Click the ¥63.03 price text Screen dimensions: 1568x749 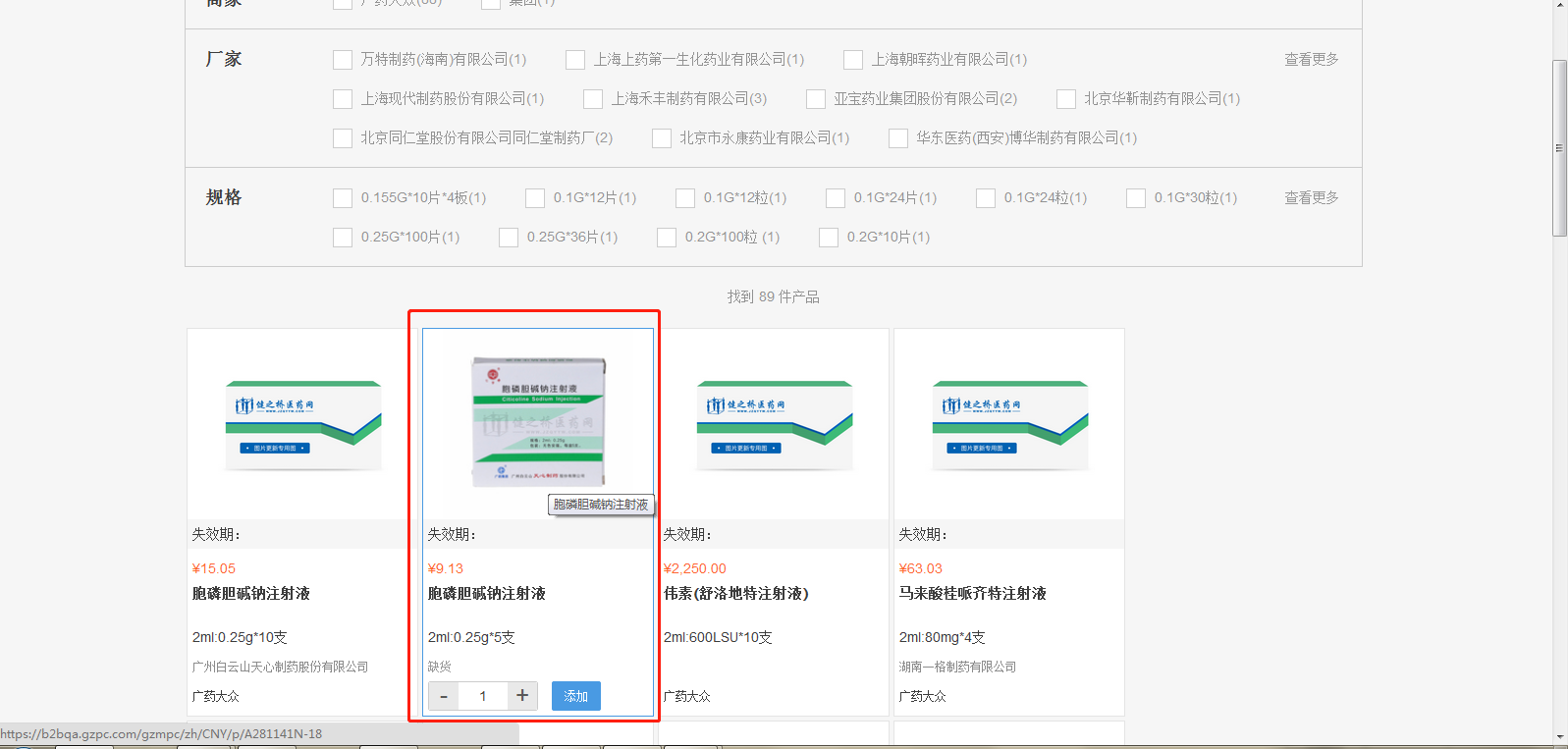pos(921,568)
